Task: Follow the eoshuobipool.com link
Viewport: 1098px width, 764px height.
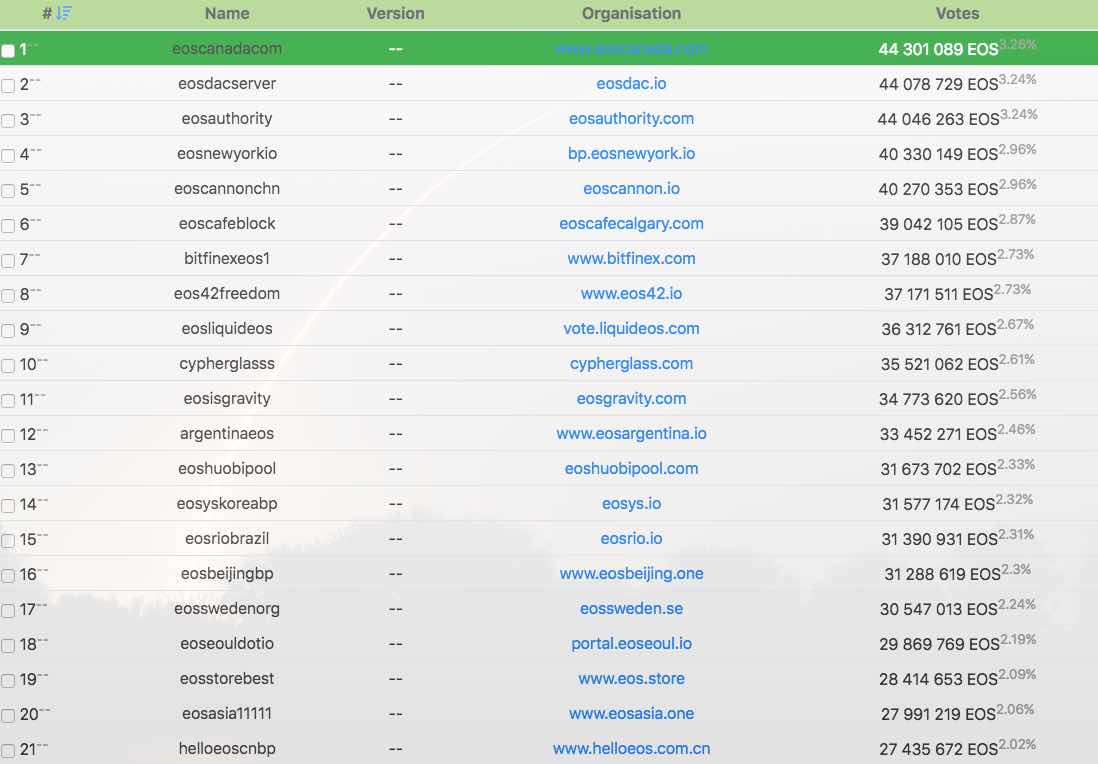Action: 631,468
